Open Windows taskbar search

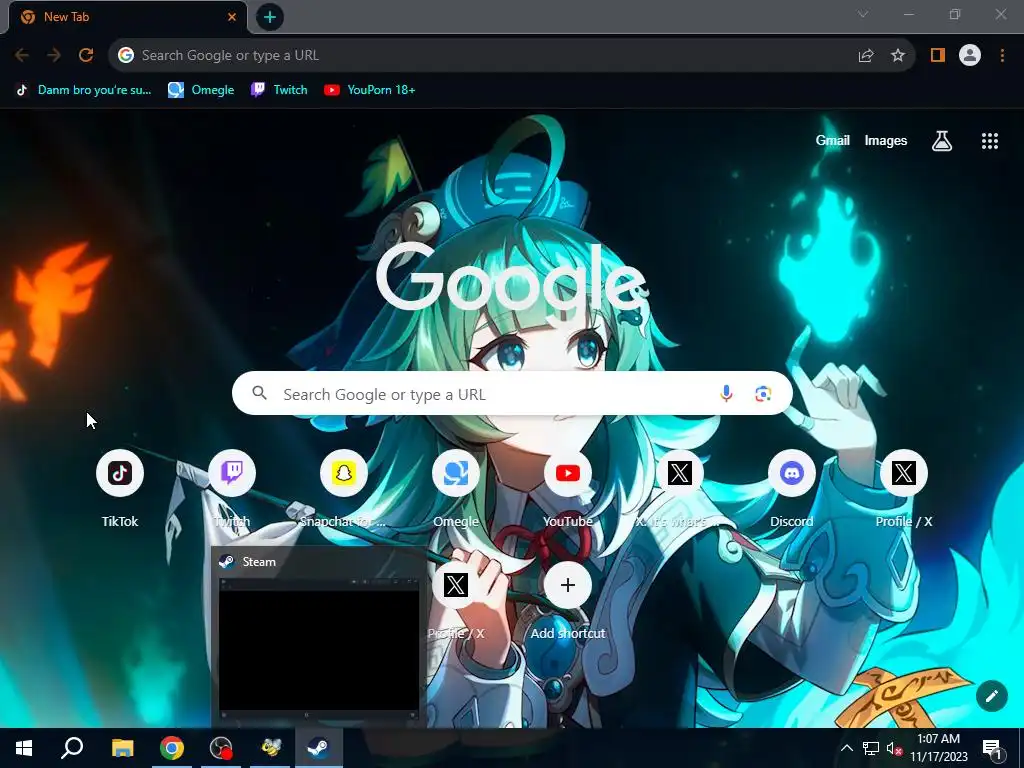click(72, 748)
